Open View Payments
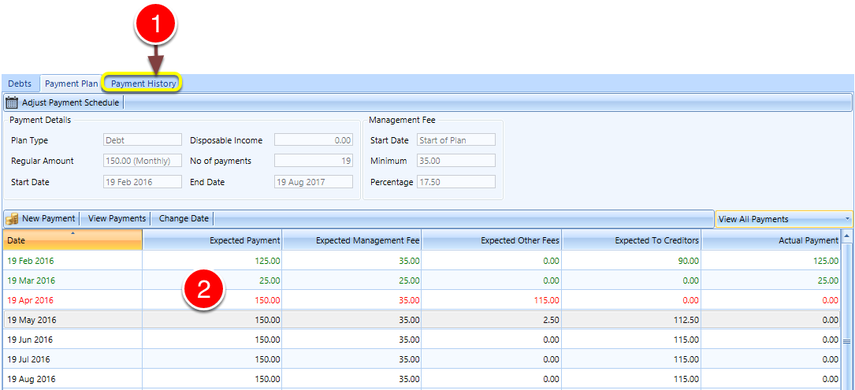This screenshot has height=390, width=855. (117, 219)
